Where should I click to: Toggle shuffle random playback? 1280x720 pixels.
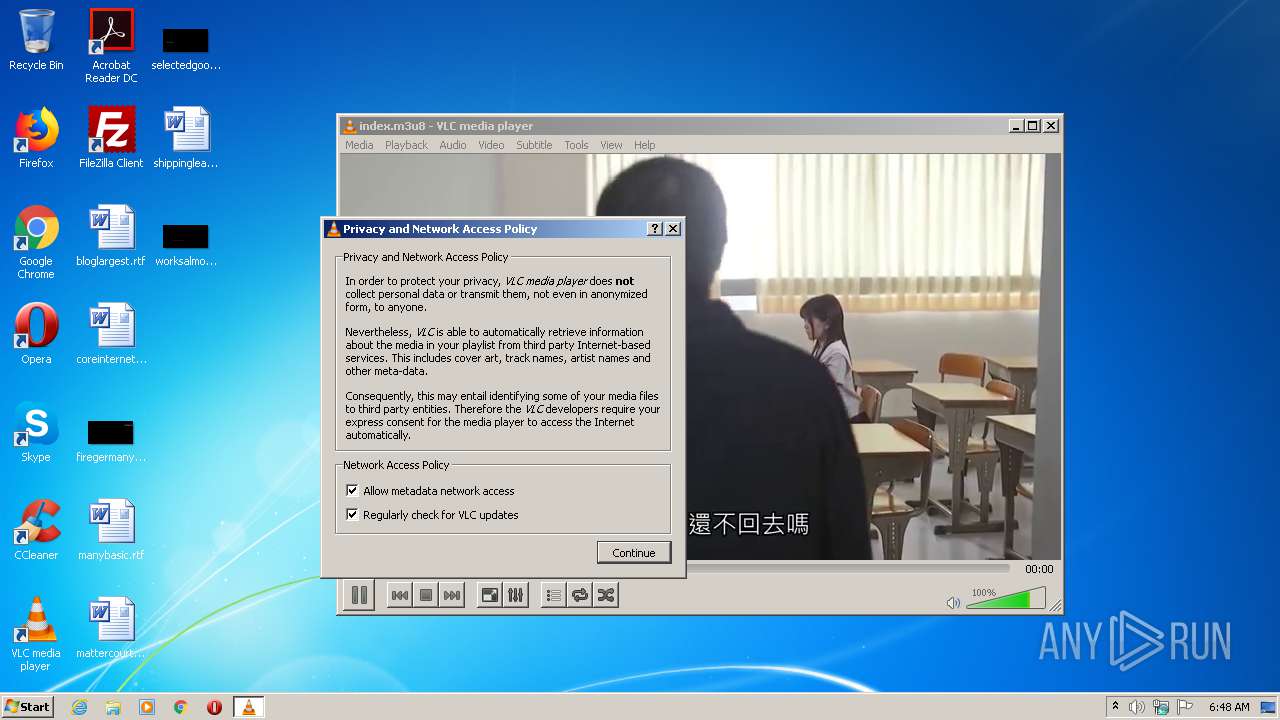point(605,595)
